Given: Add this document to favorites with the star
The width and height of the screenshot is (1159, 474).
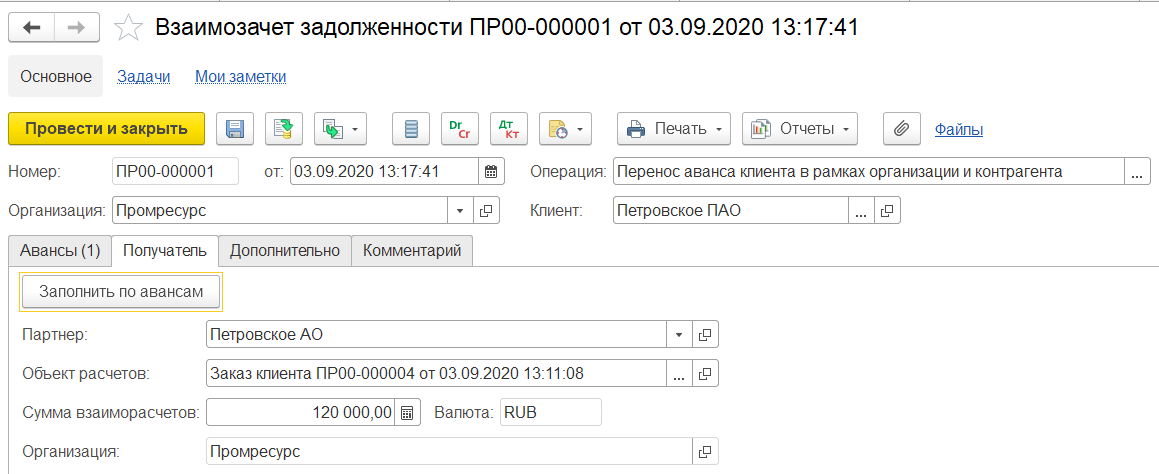Looking at the screenshot, I should coord(129,28).
